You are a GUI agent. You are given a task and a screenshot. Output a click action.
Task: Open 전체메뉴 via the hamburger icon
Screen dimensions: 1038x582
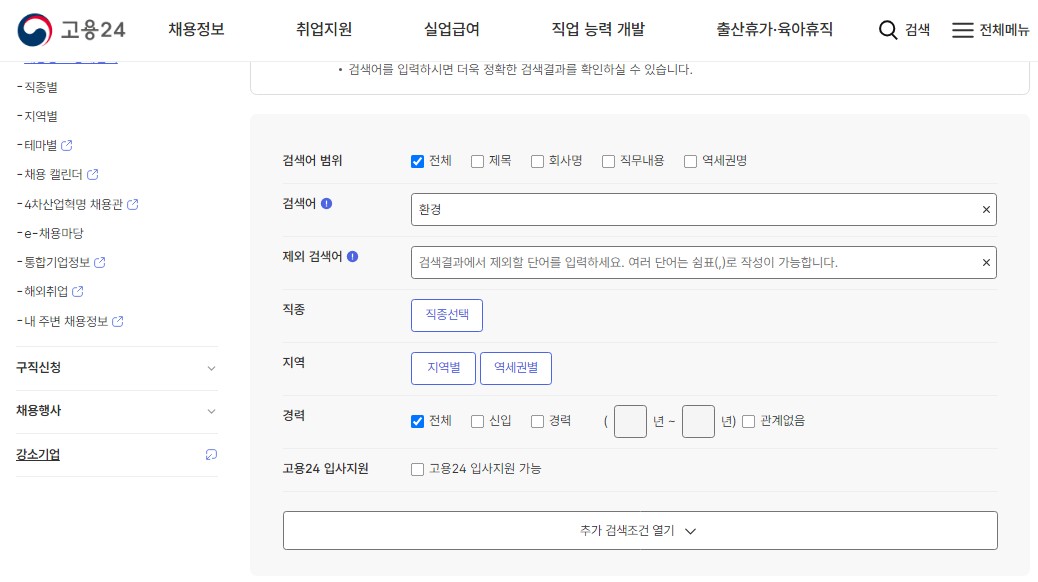pyautogui.click(x=965, y=29)
